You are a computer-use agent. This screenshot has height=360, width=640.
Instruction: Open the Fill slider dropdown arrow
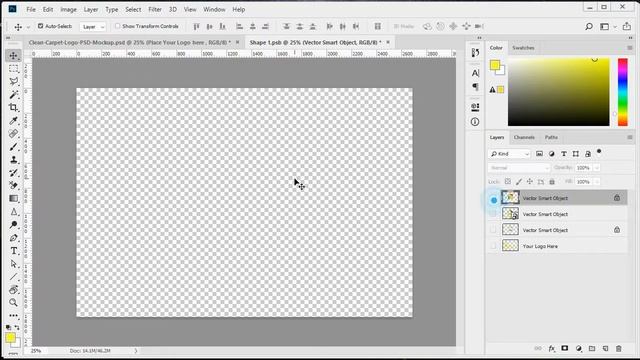coord(597,182)
